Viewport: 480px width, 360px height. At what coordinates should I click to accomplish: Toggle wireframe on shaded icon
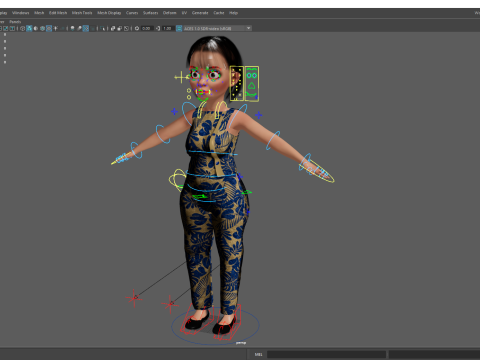[x=42, y=28]
